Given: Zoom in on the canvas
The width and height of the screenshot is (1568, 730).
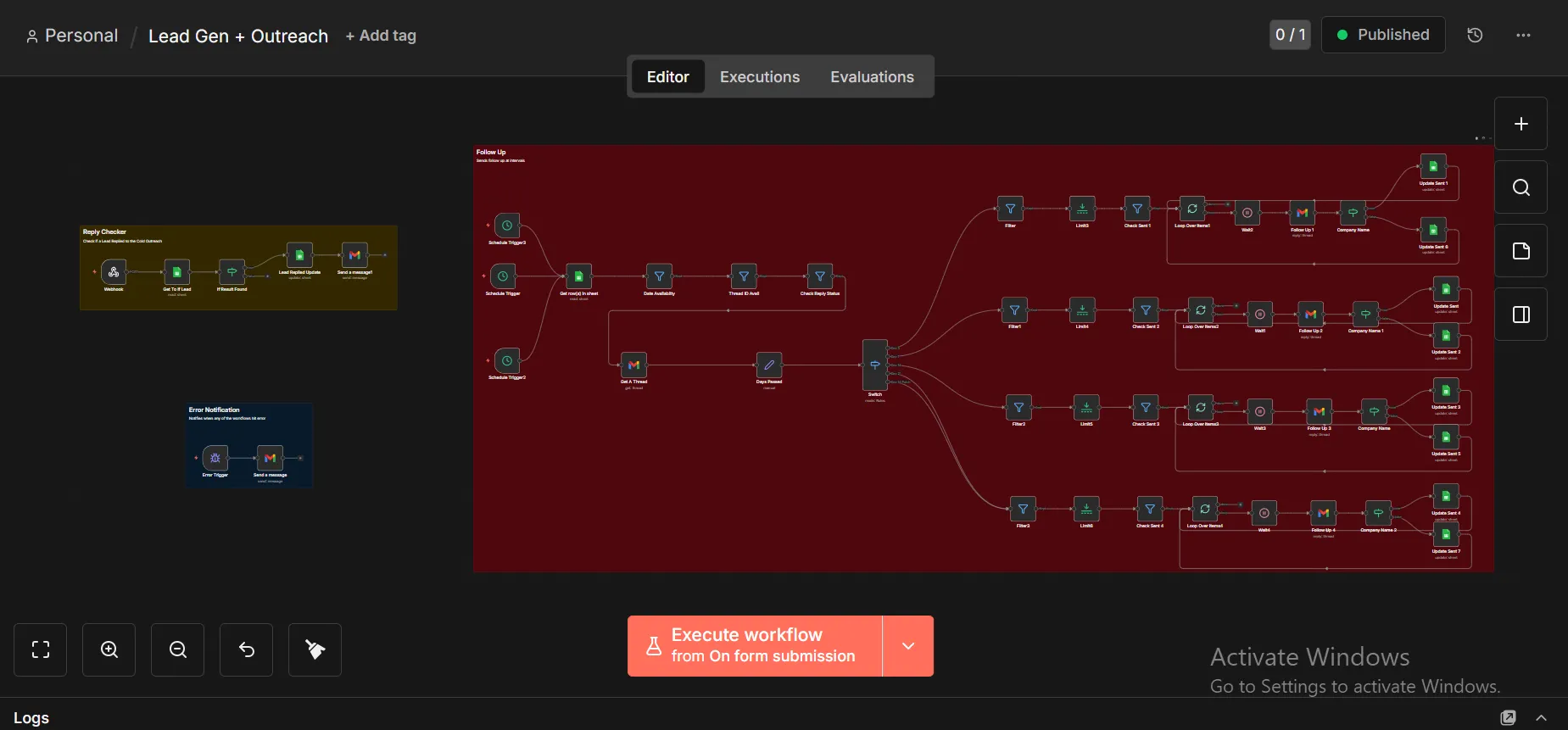Looking at the screenshot, I should tap(109, 649).
